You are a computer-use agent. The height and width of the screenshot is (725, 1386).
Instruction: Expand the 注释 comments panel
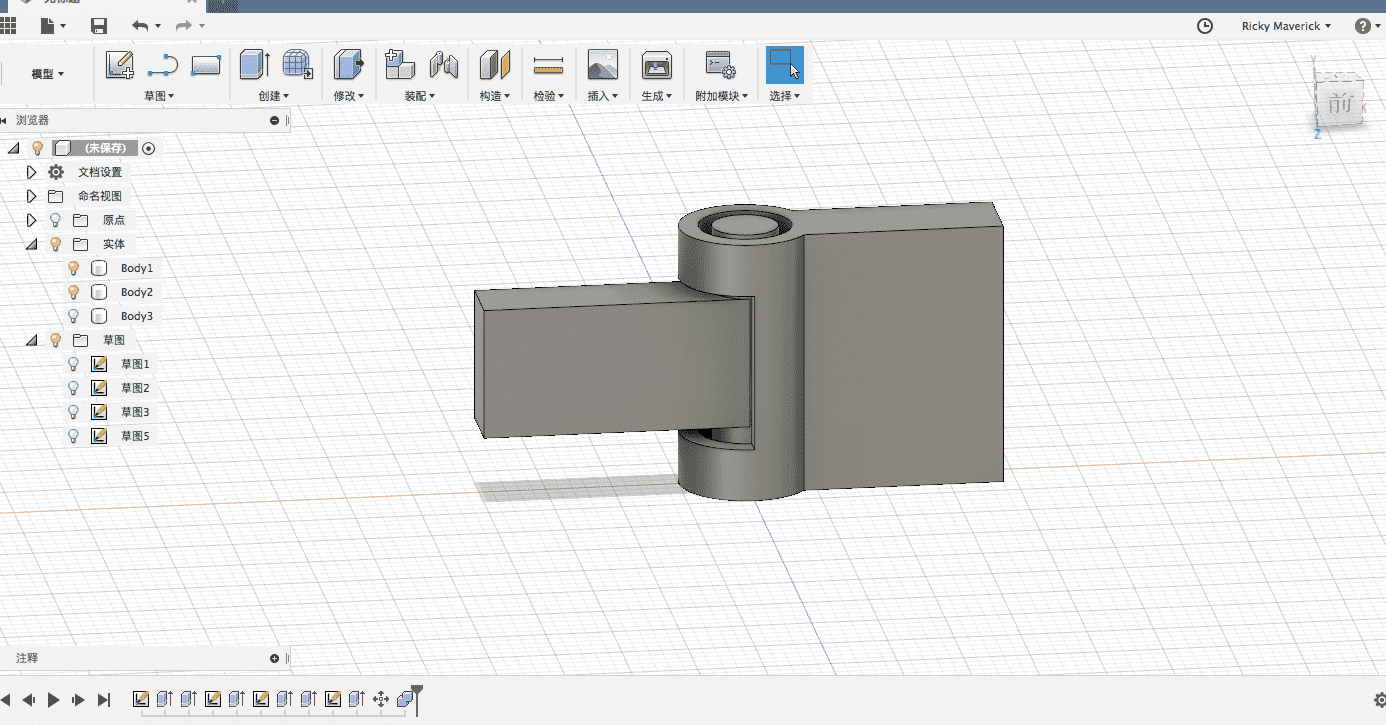275,658
